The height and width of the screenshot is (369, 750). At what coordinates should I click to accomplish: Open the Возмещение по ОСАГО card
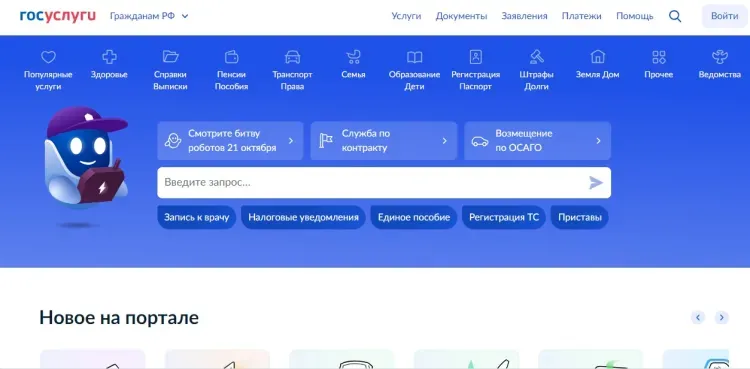[537, 141]
